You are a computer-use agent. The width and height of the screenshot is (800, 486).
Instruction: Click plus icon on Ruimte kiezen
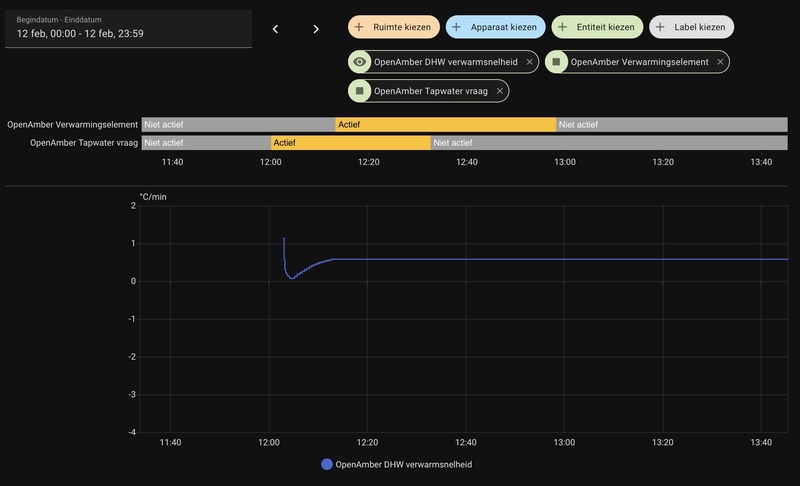tap(359, 27)
